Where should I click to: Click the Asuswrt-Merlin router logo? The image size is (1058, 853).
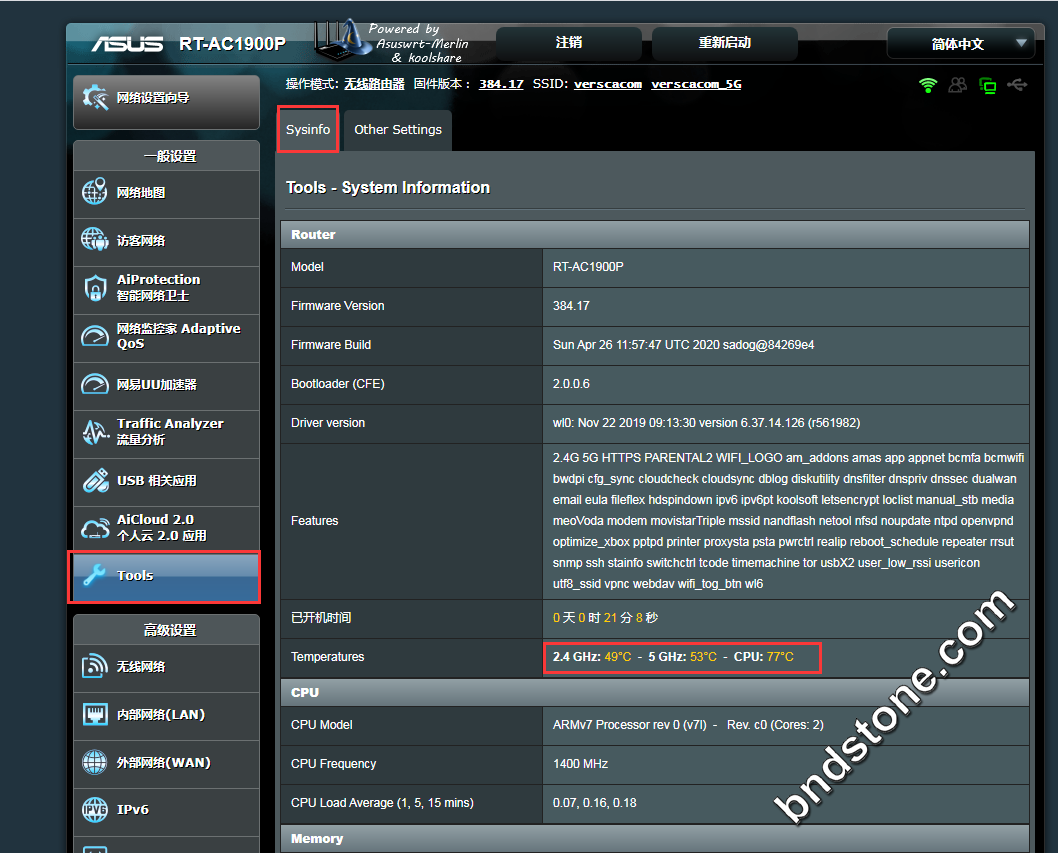click(x=344, y=40)
